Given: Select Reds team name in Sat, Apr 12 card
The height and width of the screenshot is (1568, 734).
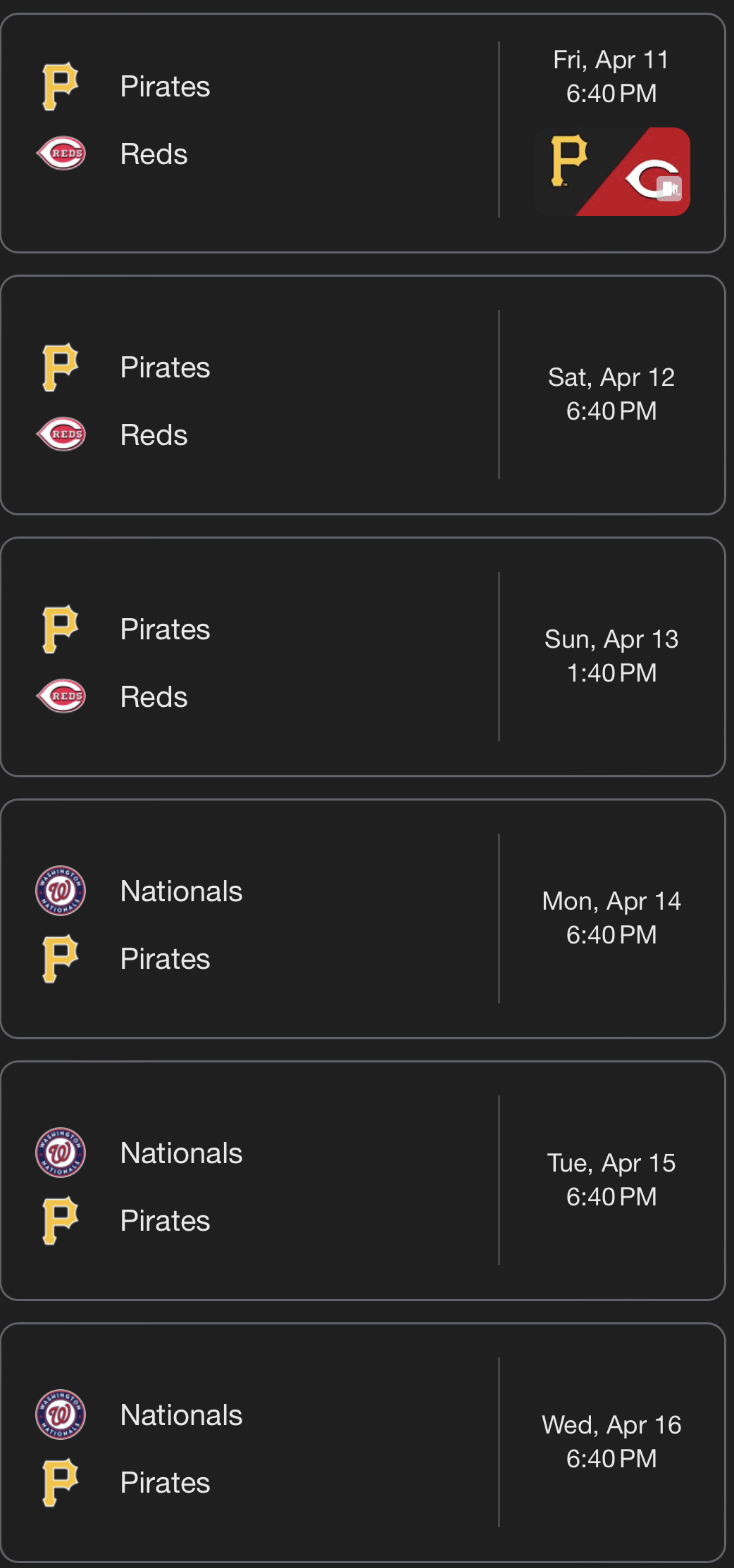Looking at the screenshot, I should (x=154, y=435).
